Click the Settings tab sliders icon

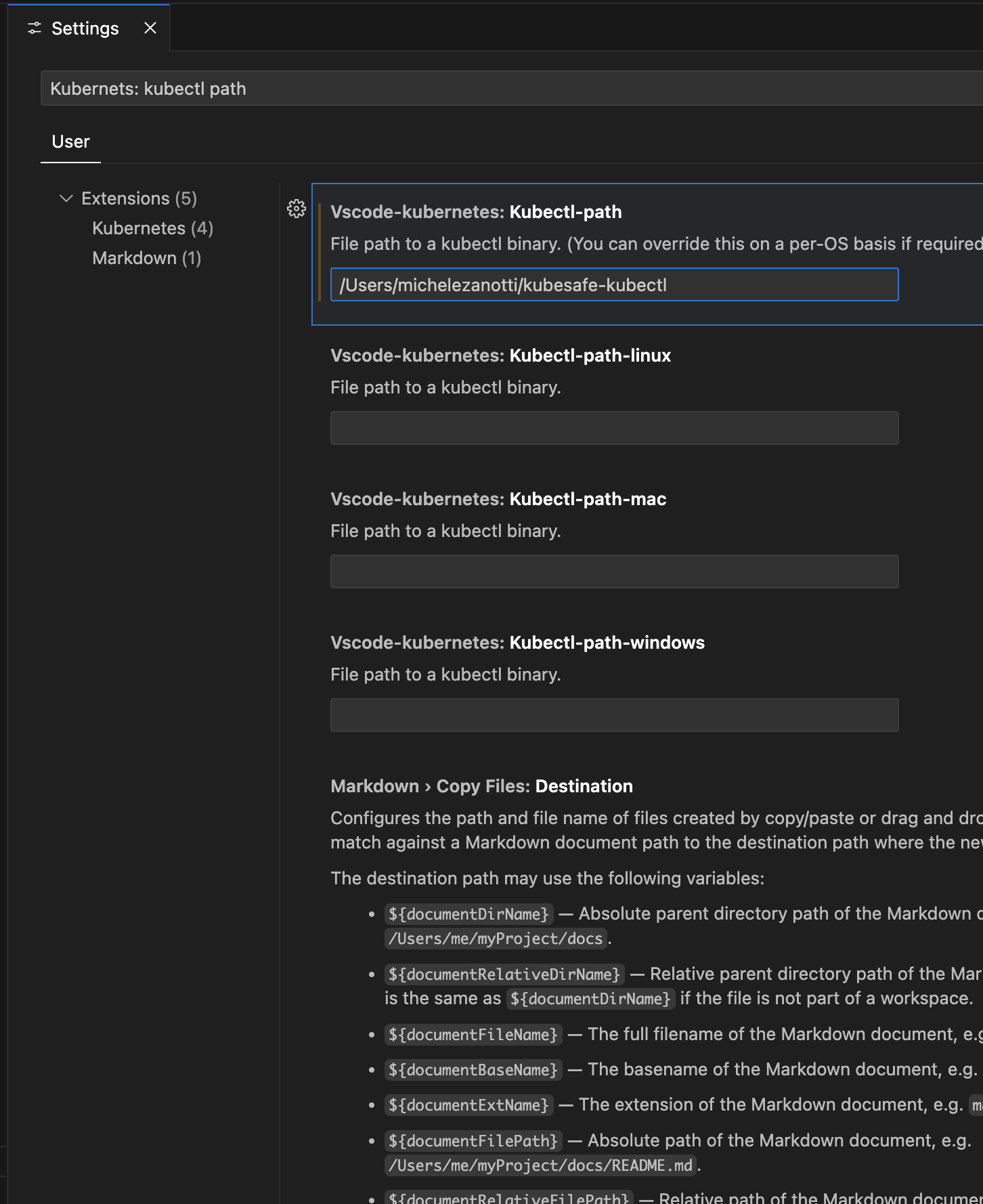pos(35,28)
